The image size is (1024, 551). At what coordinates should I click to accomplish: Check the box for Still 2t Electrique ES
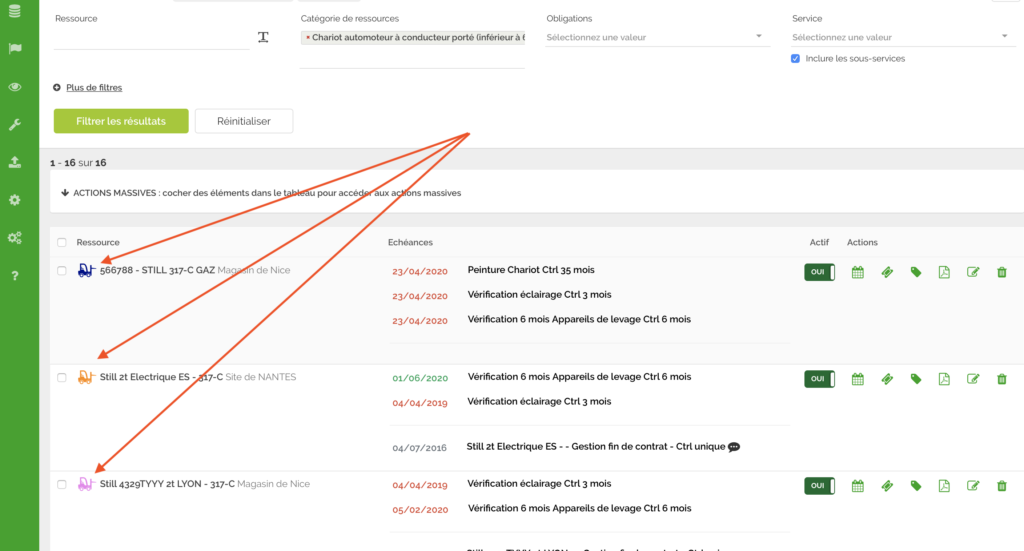click(62, 378)
